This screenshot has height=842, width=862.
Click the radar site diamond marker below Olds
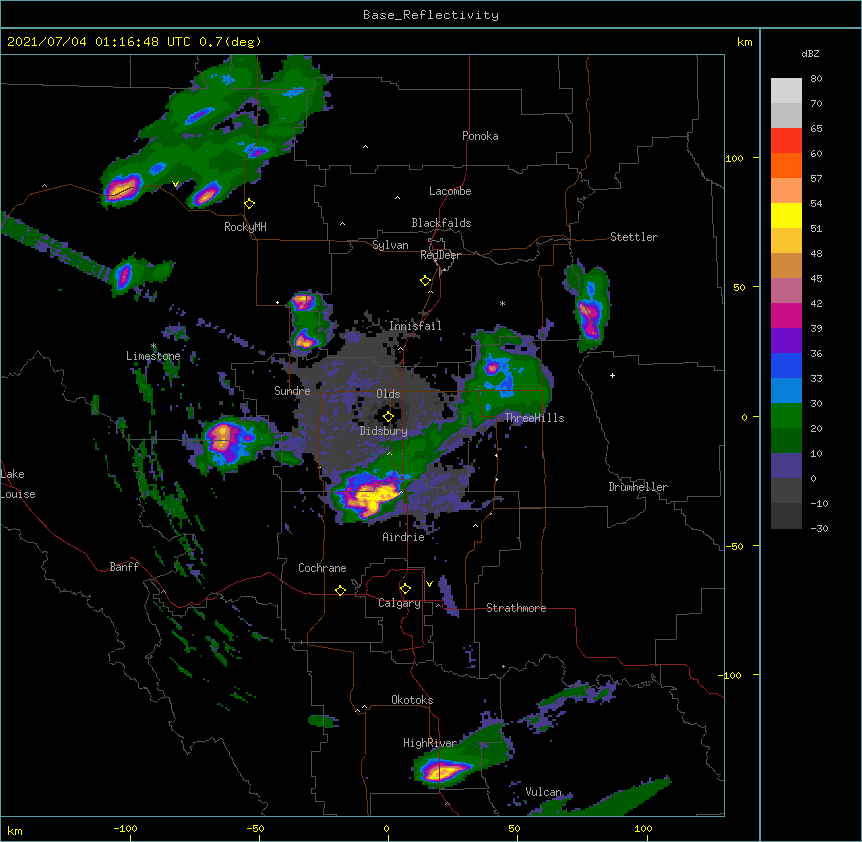click(388, 417)
